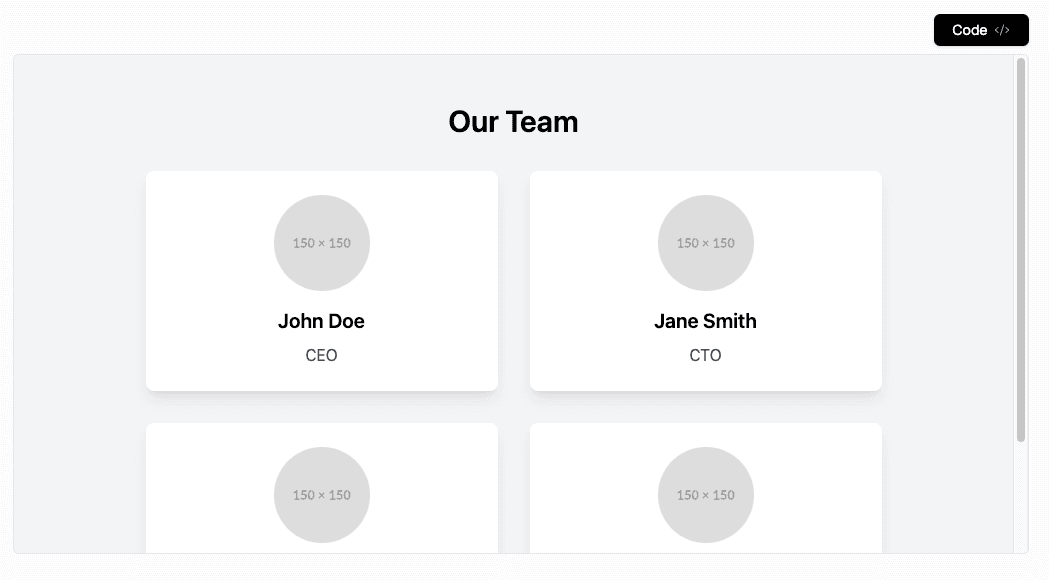This screenshot has height=580, width=1049.
Task: Select the CEO role label
Action: point(321,355)
